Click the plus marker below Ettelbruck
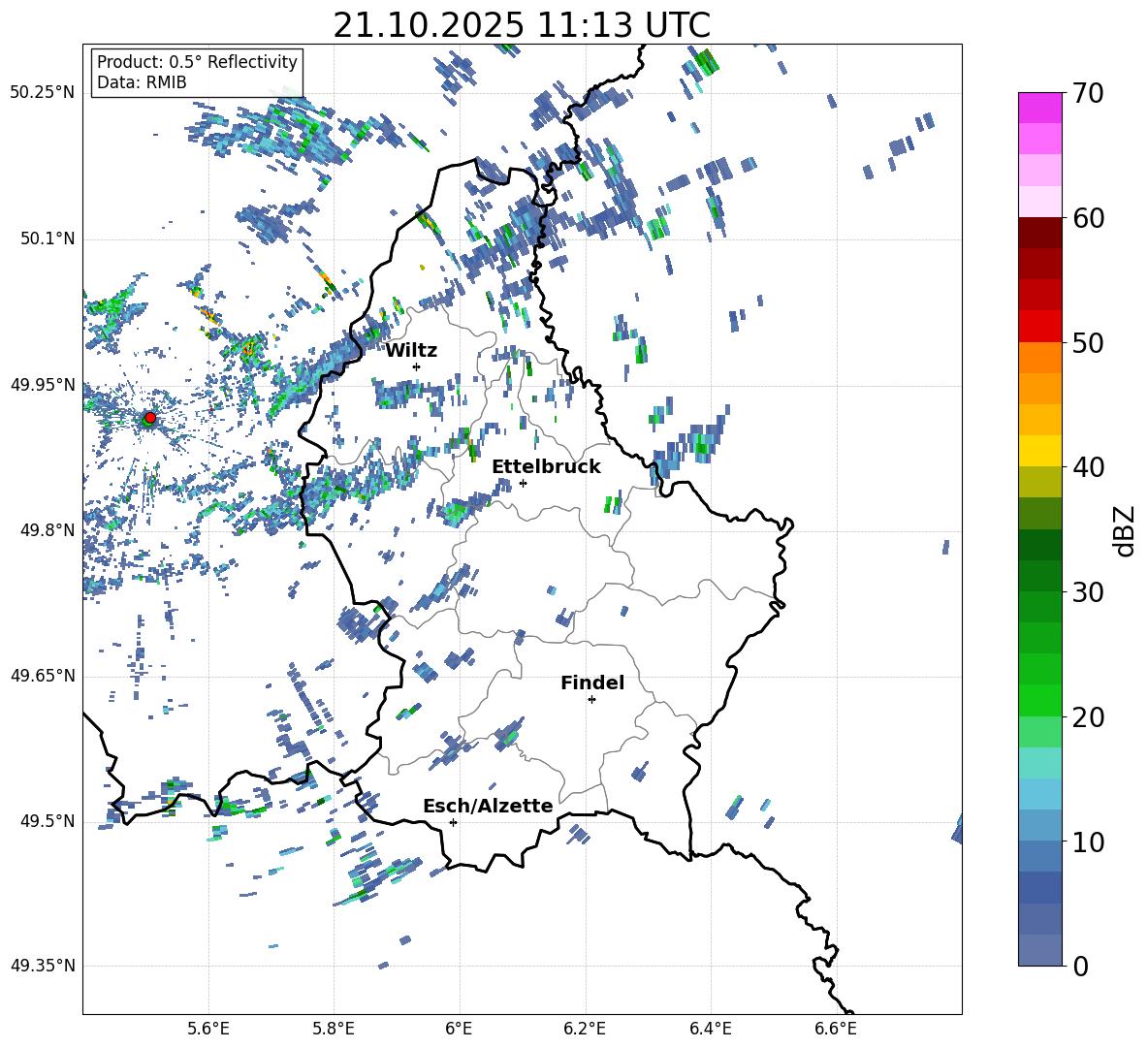The width and height of the screenshot is (1148, 1048). (x=523, y=483)
